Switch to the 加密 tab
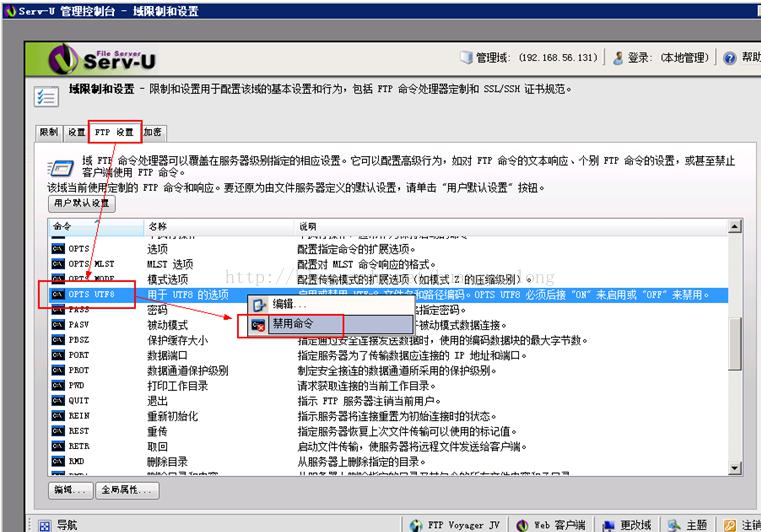This screenshot has height=532, width=761. tap(153, 132)
